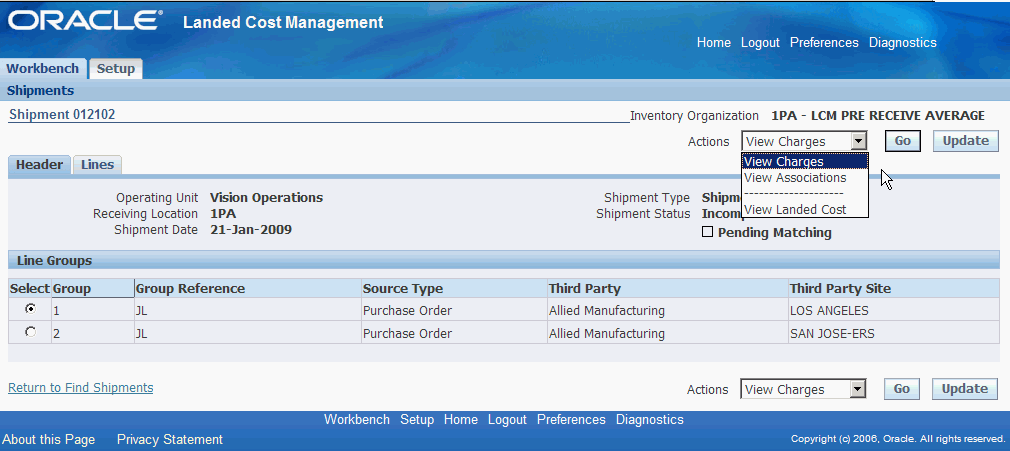Image resolution: width=1010 pixels, height=451 pixels.
Task: Choose View Landed Cost option
Action: [x=805, y=209]
